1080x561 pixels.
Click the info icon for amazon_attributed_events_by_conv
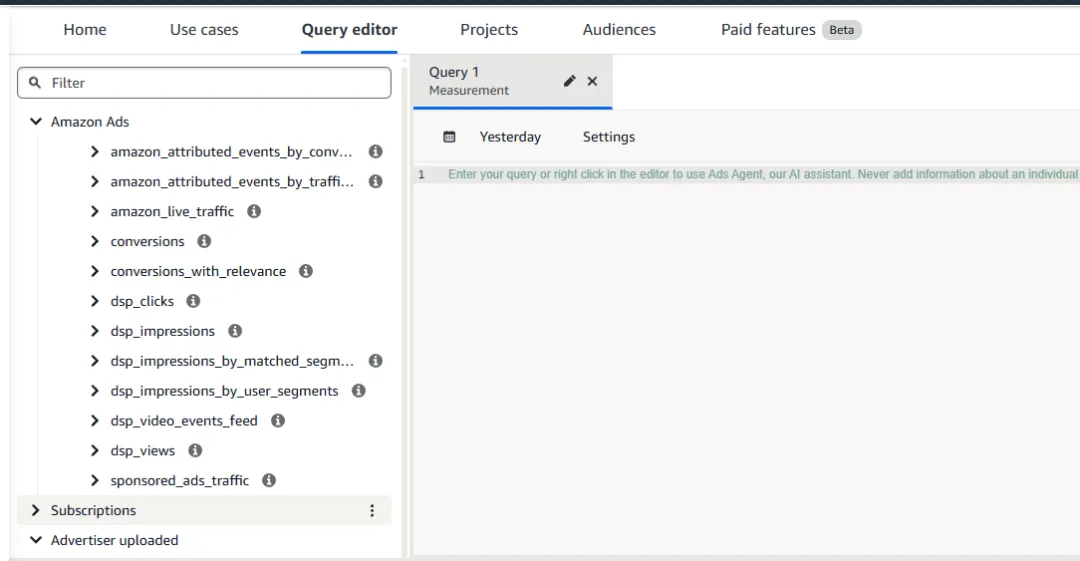click(375, 152)
